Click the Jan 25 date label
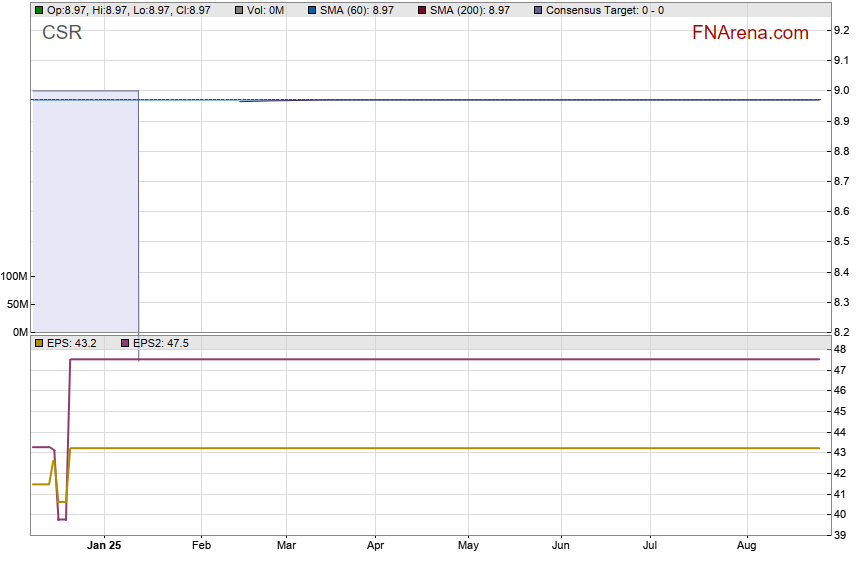The image size is (859, 566). coord(104,546)
